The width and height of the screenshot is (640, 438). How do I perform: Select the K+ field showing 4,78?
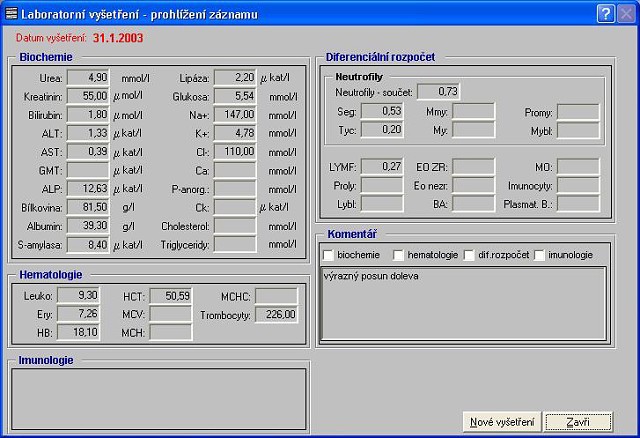coord(235,133)
